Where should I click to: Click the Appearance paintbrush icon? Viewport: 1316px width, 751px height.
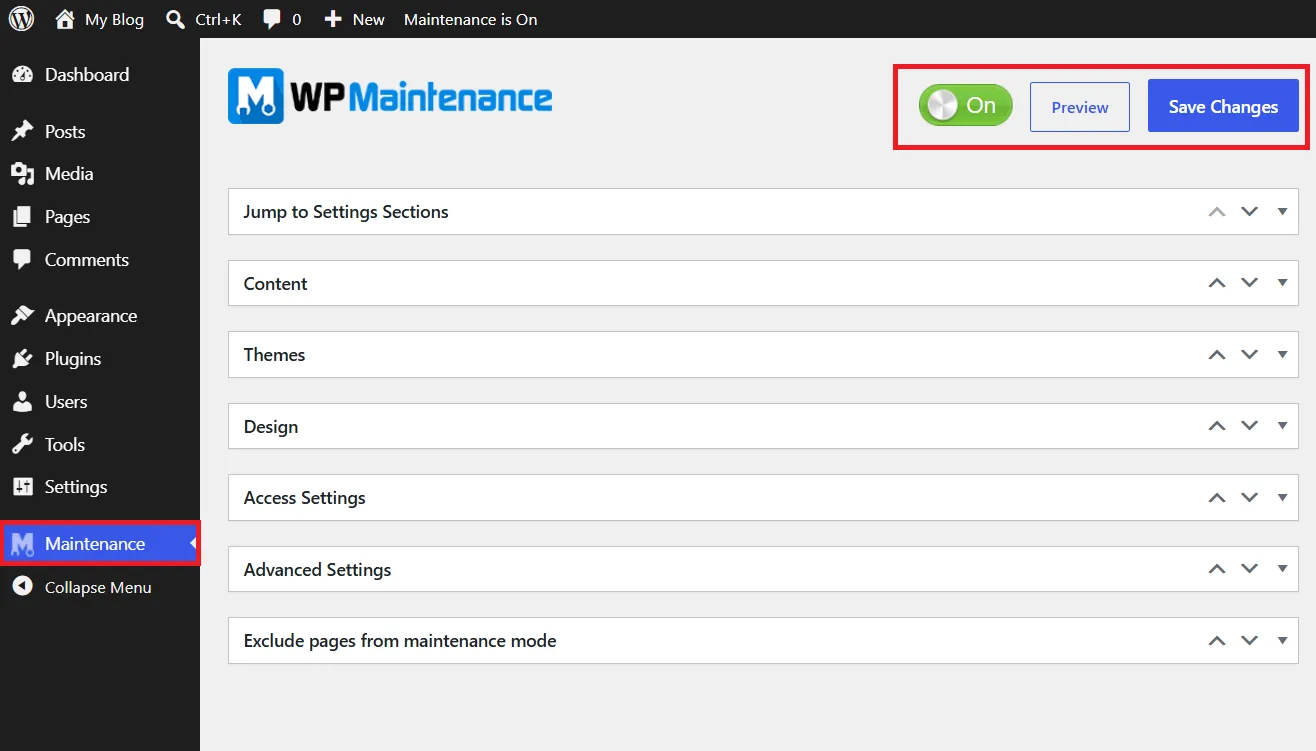(22, 316)
